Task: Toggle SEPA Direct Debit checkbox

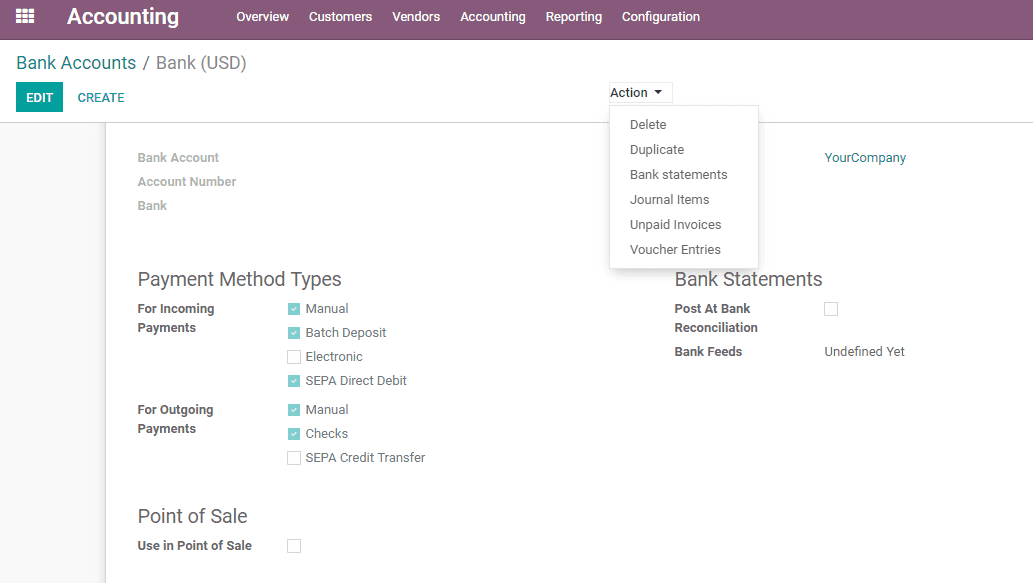Action: coord(294,381)
